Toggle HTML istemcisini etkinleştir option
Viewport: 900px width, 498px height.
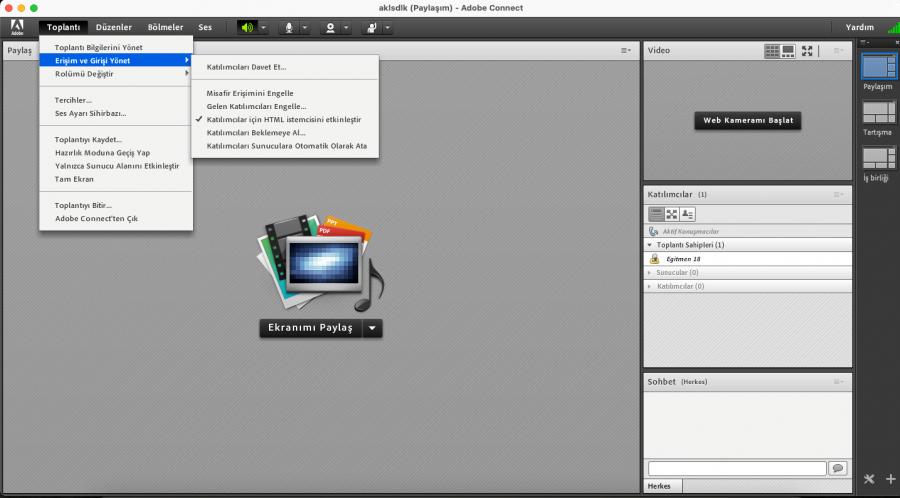coord(283,119)
